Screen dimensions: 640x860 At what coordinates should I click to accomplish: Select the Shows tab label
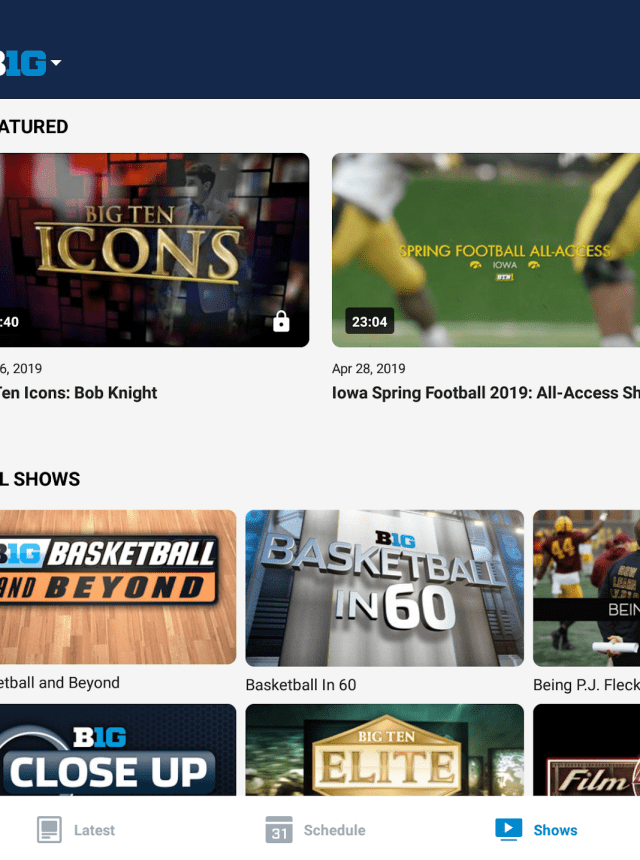click(555, 830)
